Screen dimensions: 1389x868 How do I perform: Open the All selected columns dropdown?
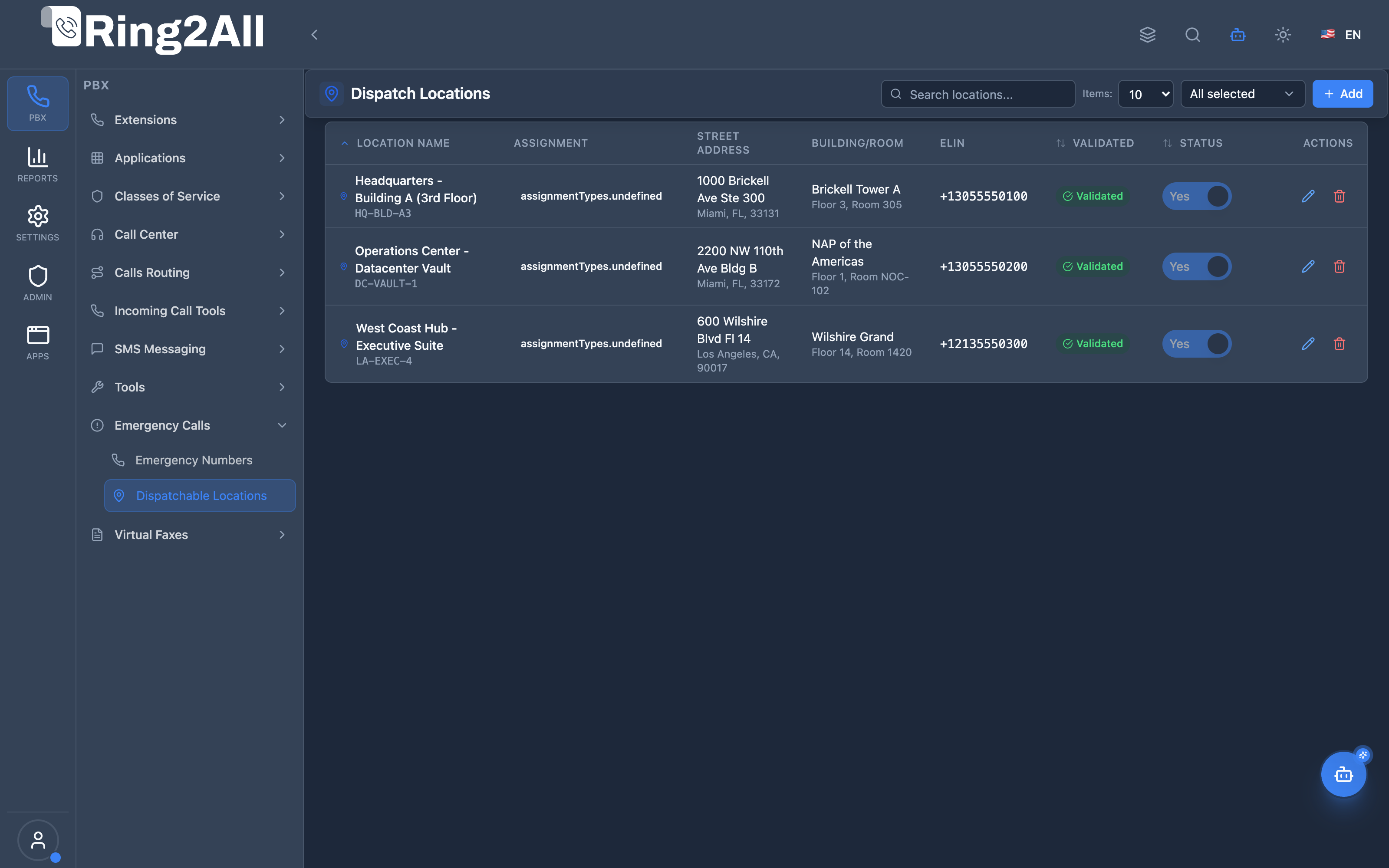(x=1243, y=94)
